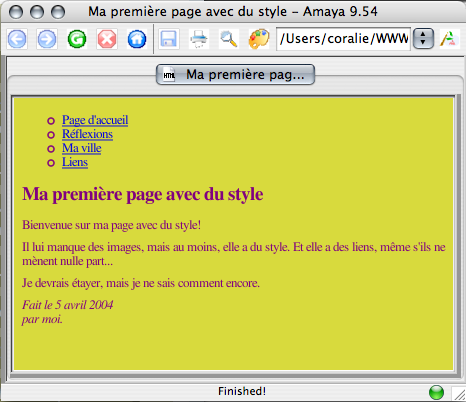The width and height of the screenshot is (466, 402).
Task: Select the 'Ma première pag...' tab
Action: [x=235, y=74]
